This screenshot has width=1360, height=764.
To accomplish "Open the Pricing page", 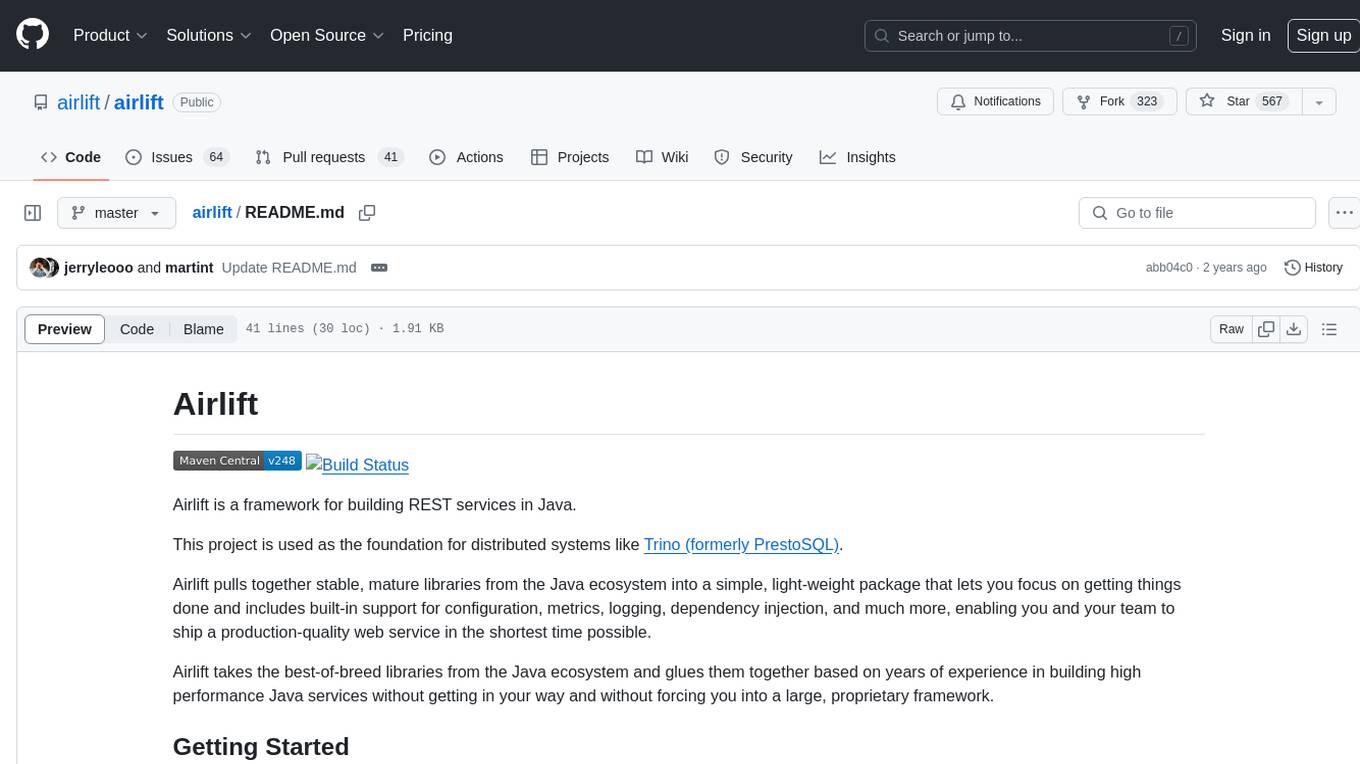I will coord(427,35).
